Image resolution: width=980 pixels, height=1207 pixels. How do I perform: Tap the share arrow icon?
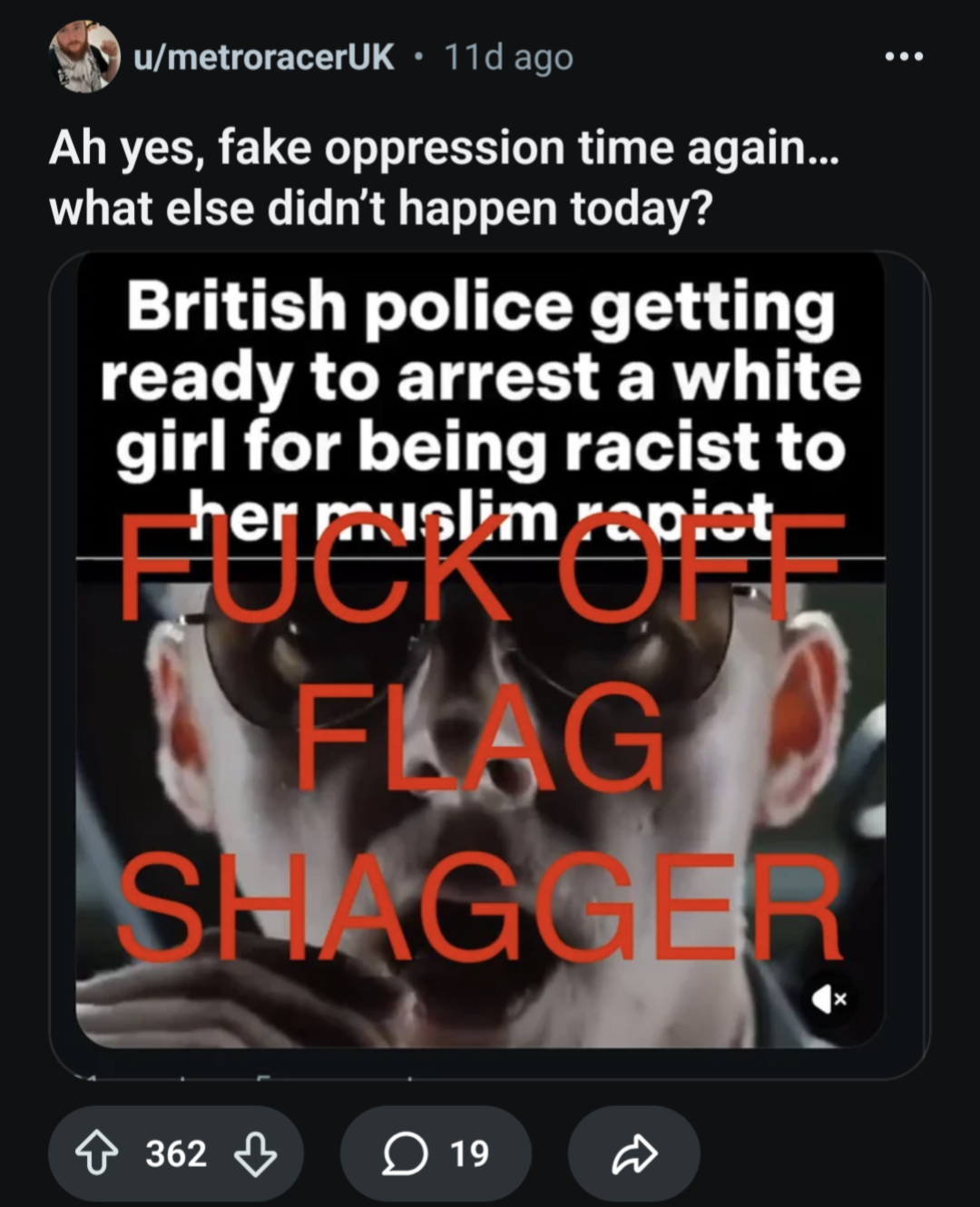coord(634,1153)
